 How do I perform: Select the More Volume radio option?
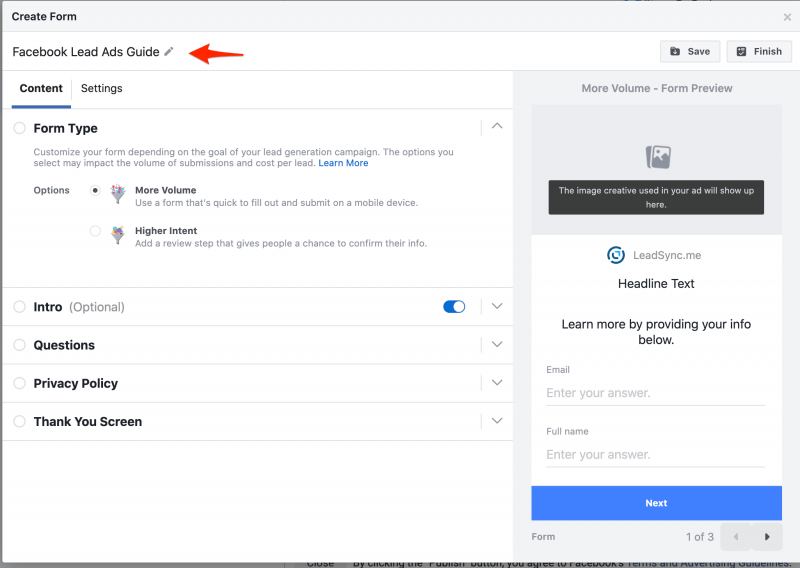pos(95,190)
